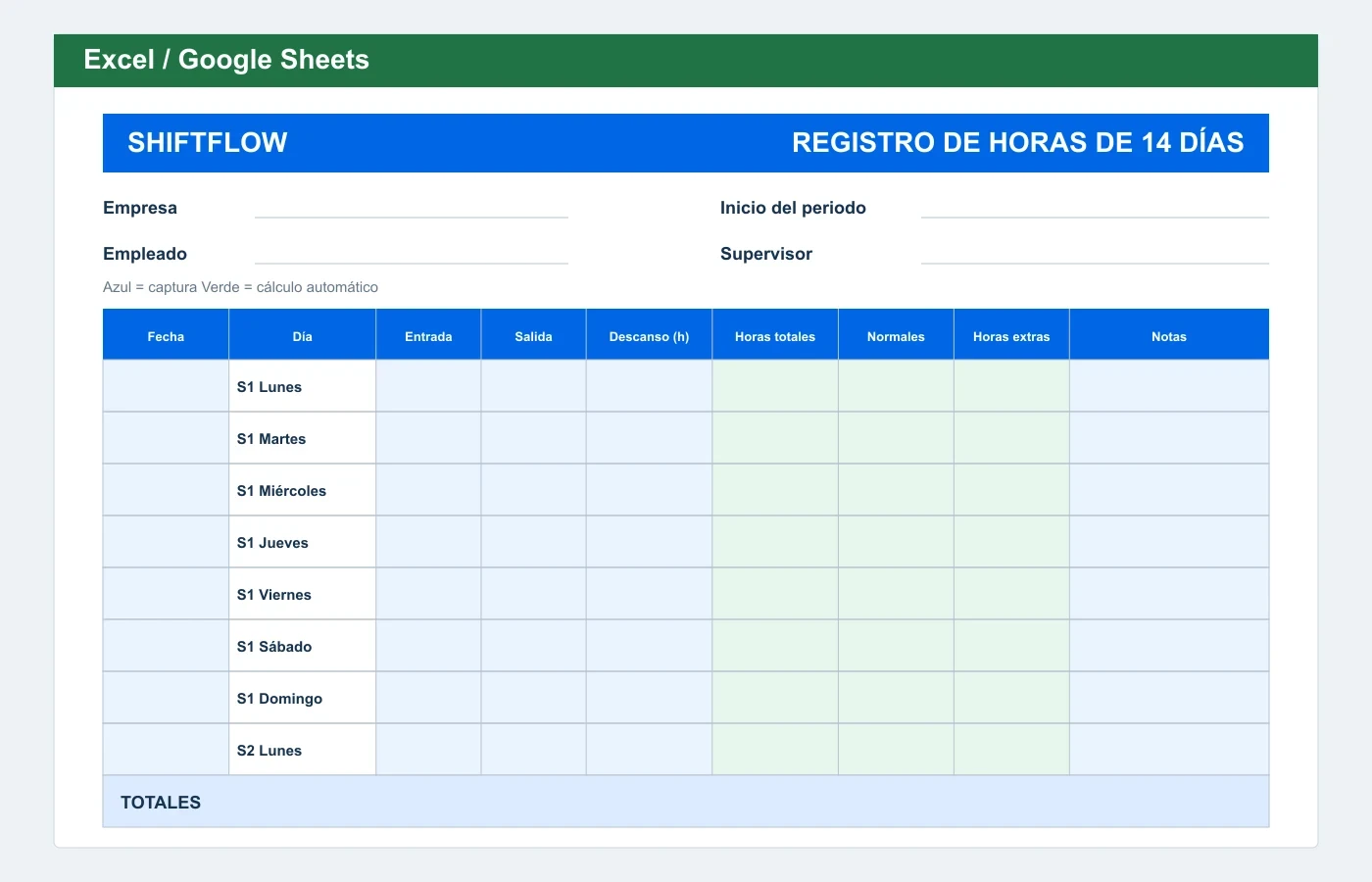Click the S2 Lunes day cell
The height and width of the screenshot is (882, 1372).
pyautogui.click(x=302, y=750)
